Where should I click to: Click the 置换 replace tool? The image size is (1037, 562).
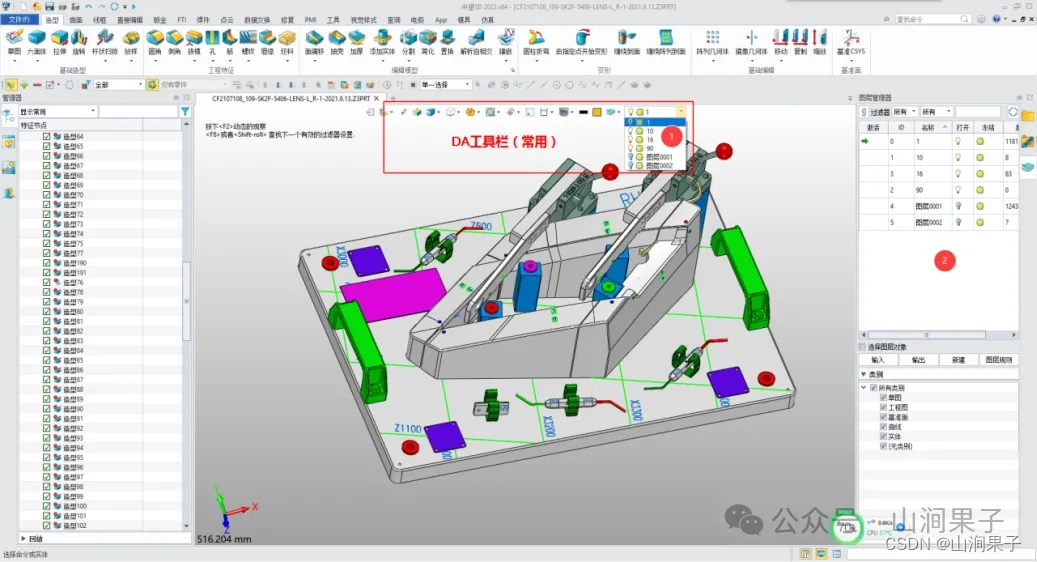[447, 42]
